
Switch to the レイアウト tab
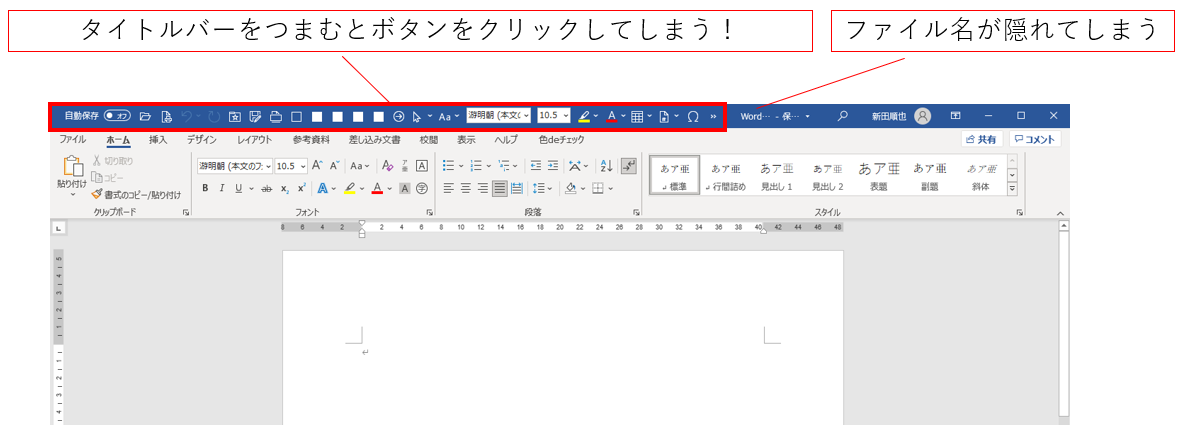254,140
